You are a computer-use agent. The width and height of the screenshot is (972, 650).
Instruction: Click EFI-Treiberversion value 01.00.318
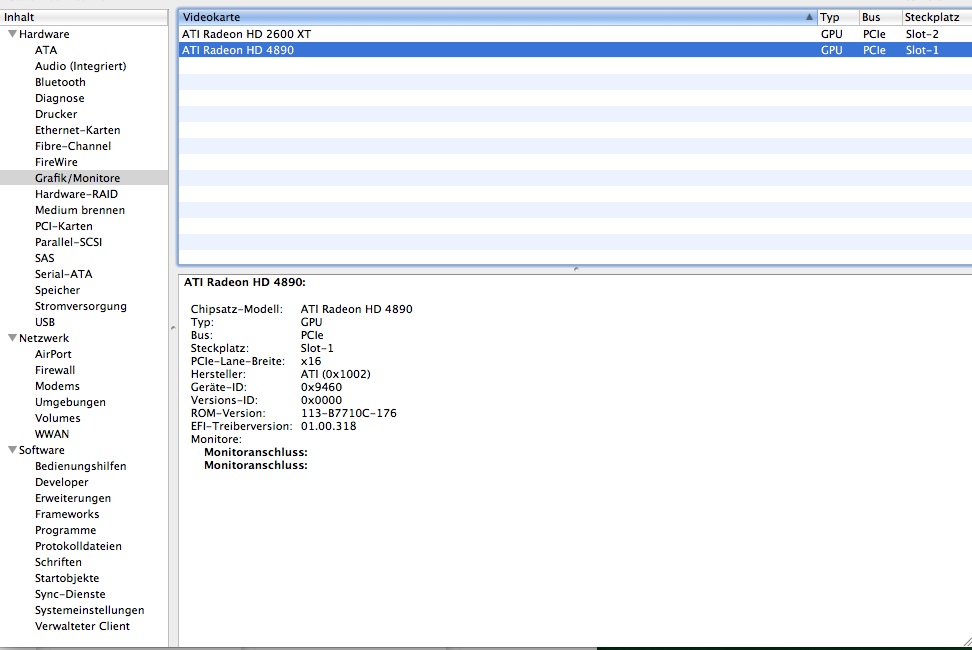point(329,426)
